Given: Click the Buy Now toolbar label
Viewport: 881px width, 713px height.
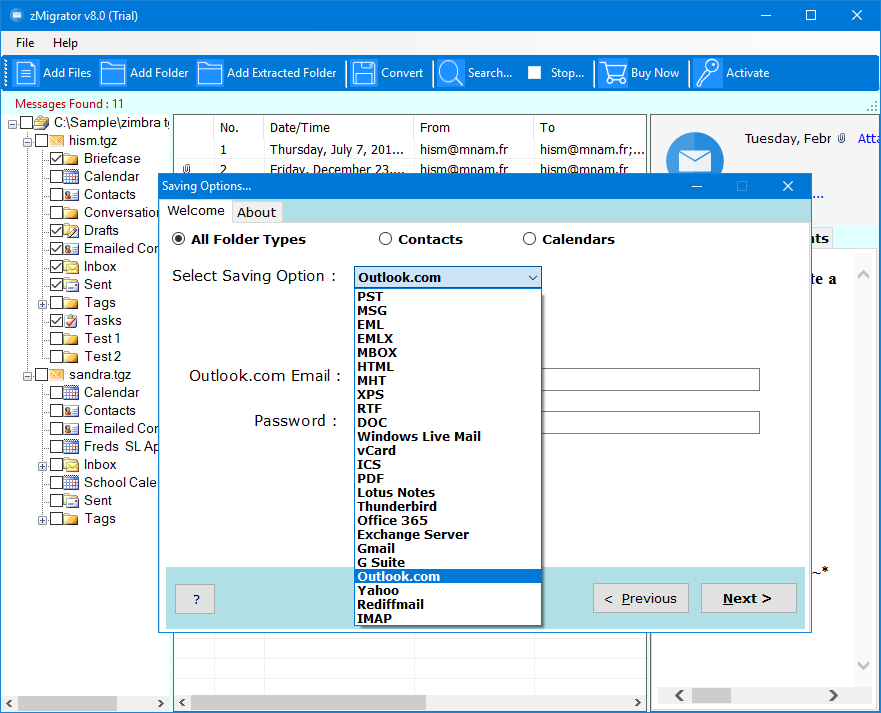Looking at the screenshot, I should pos(655,73).
